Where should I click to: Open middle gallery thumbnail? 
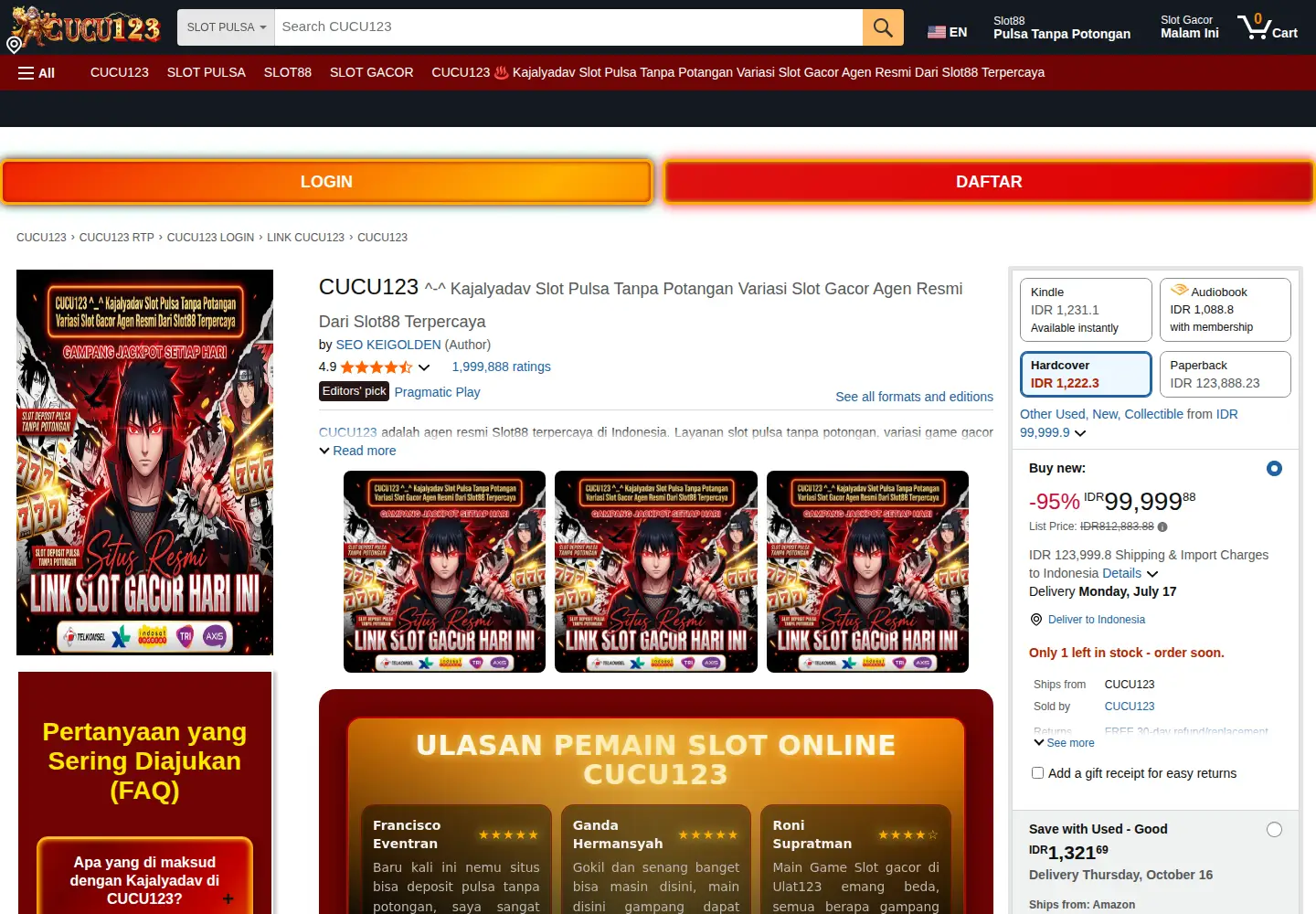(656, 572)
